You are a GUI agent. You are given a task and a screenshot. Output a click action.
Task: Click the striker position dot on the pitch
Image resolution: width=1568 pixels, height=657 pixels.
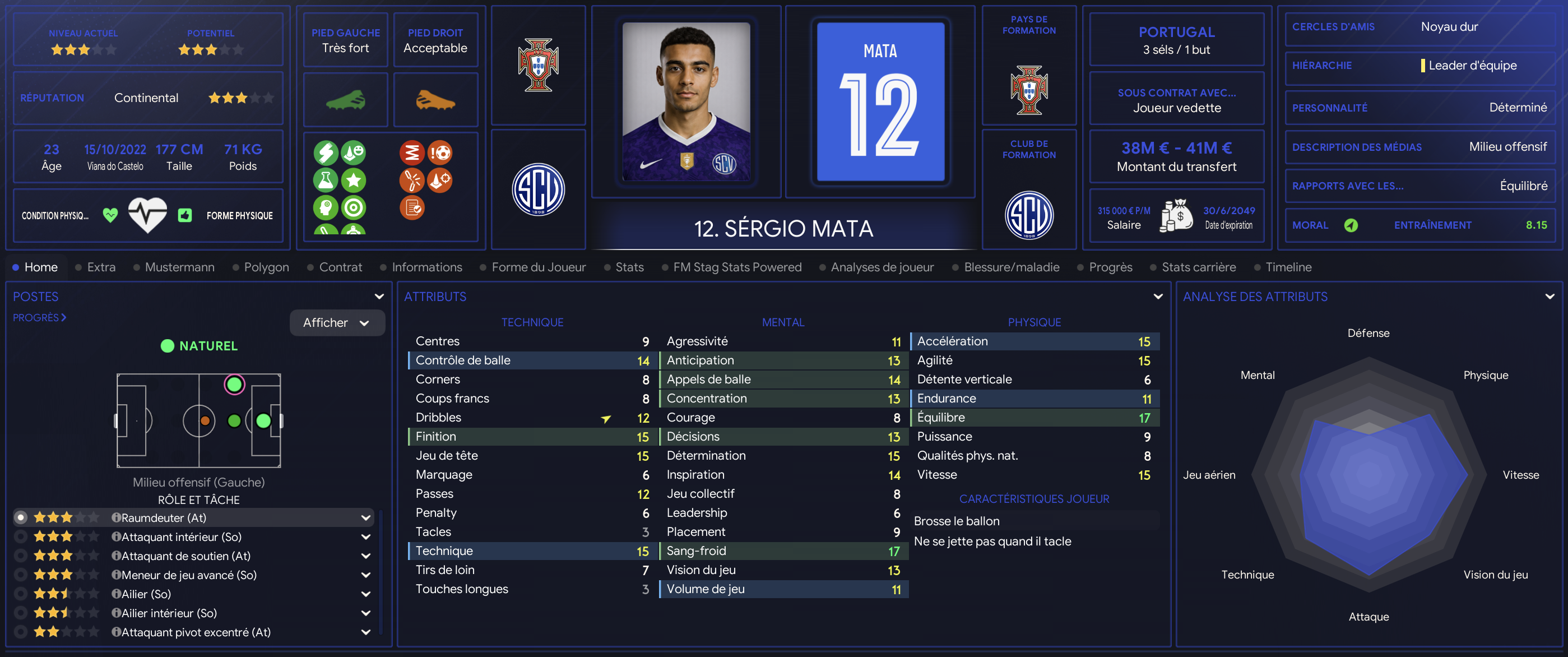(263, 421)
